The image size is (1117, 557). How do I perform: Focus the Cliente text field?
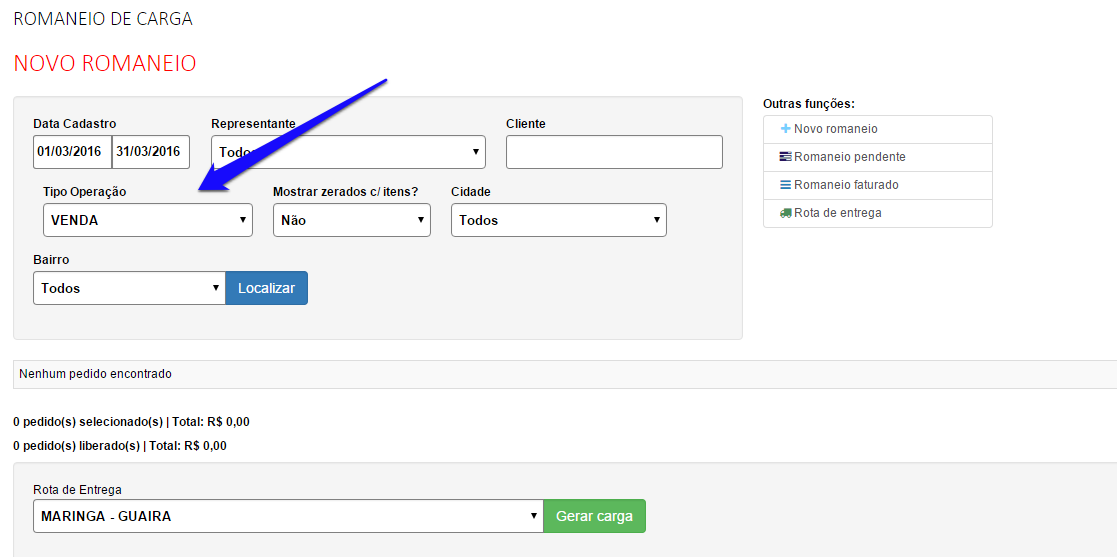[614, 152]
